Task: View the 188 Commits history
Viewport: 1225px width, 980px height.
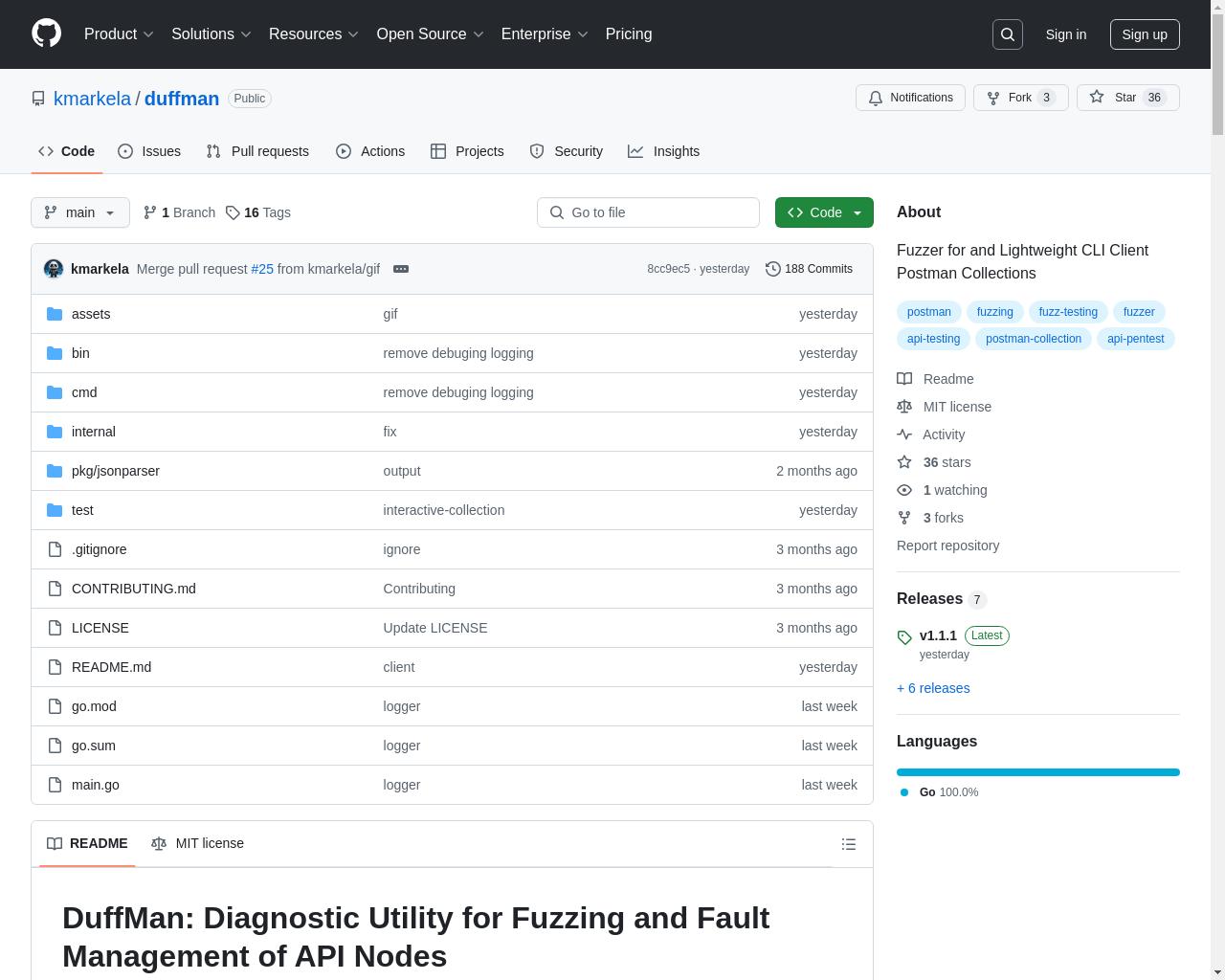Action: 810,269
